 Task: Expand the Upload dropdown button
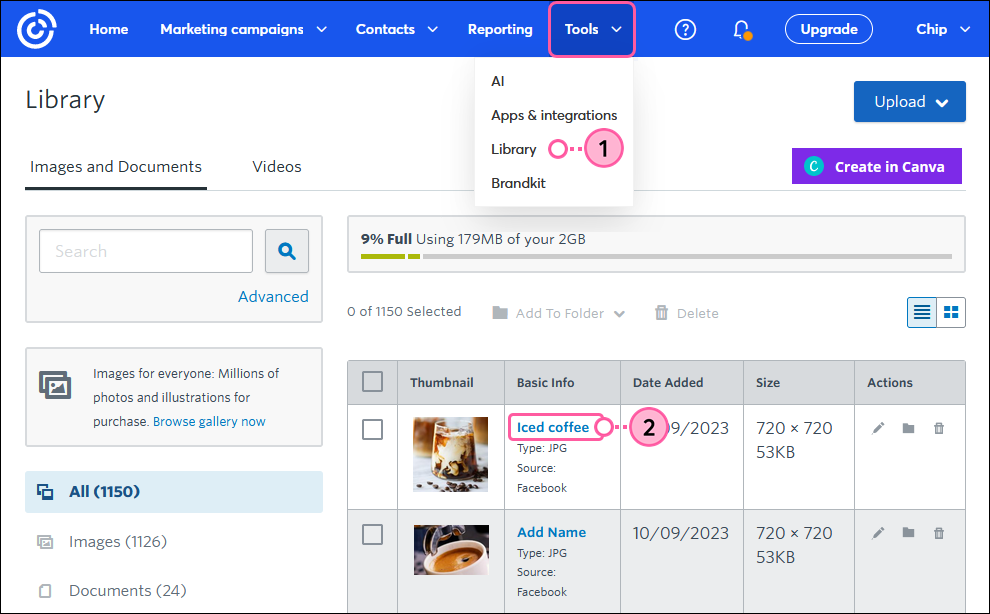pyautogui.click(x=909, y=101)
